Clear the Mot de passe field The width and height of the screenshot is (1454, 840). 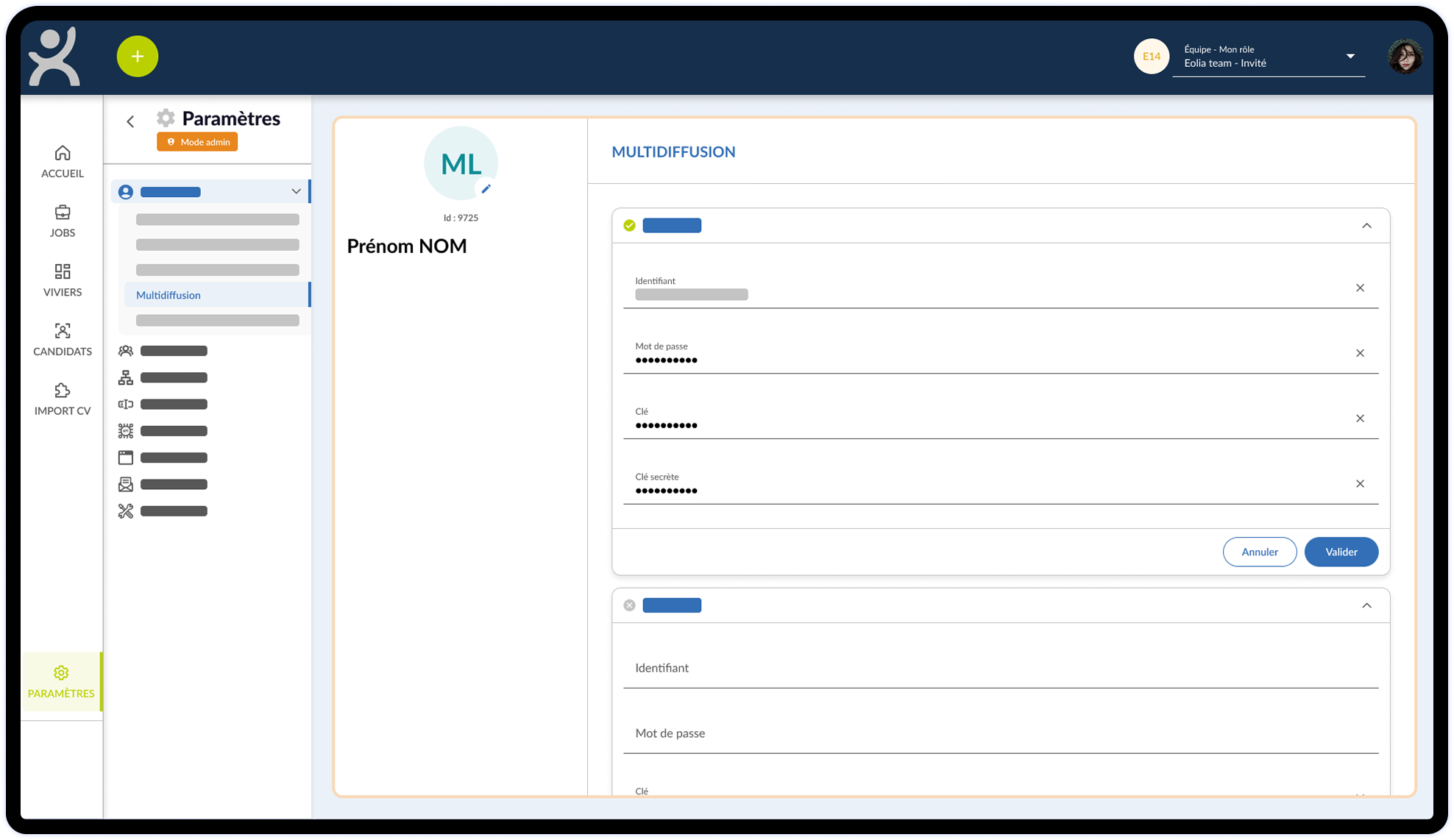click(1360, 353)
